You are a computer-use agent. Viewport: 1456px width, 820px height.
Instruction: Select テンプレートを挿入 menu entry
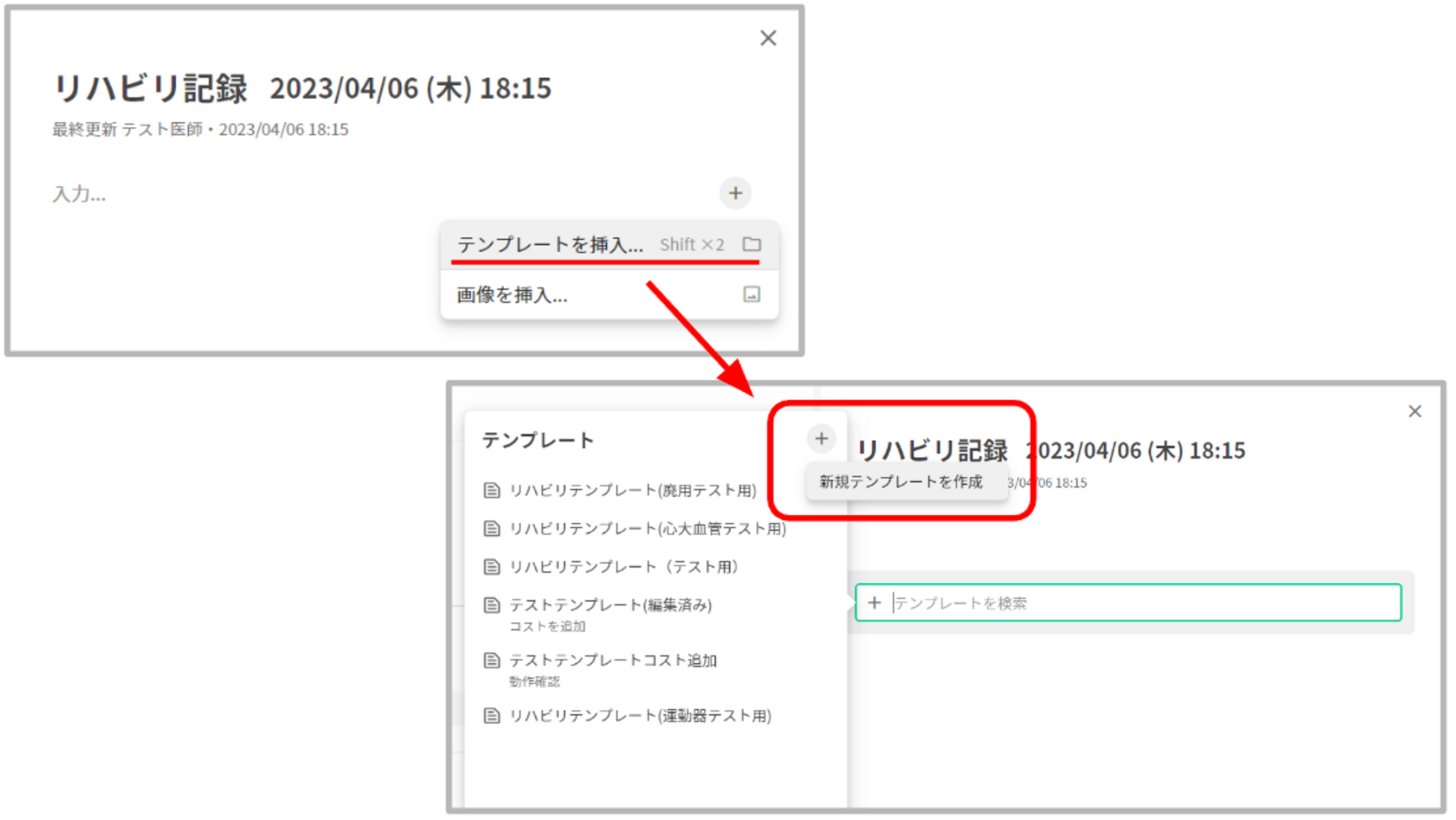click(550, 244)
